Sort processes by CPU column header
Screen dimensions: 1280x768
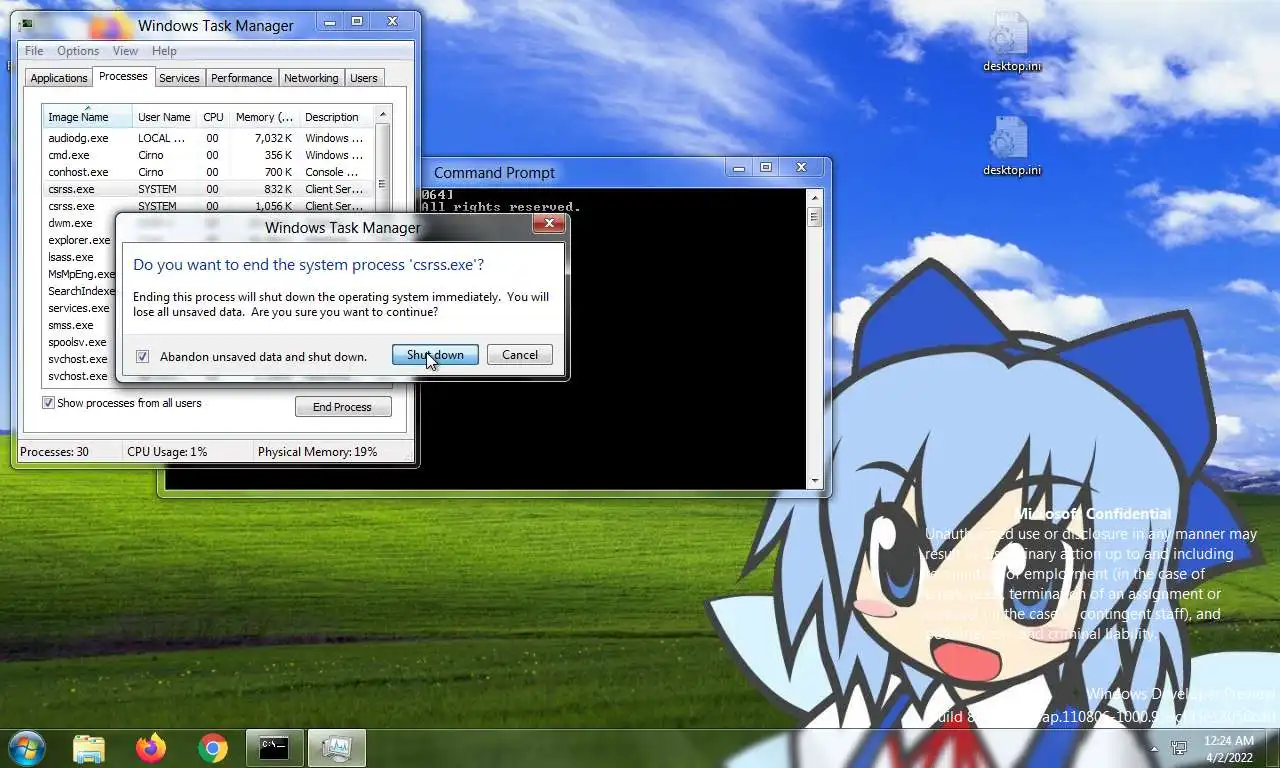(213, 117)
